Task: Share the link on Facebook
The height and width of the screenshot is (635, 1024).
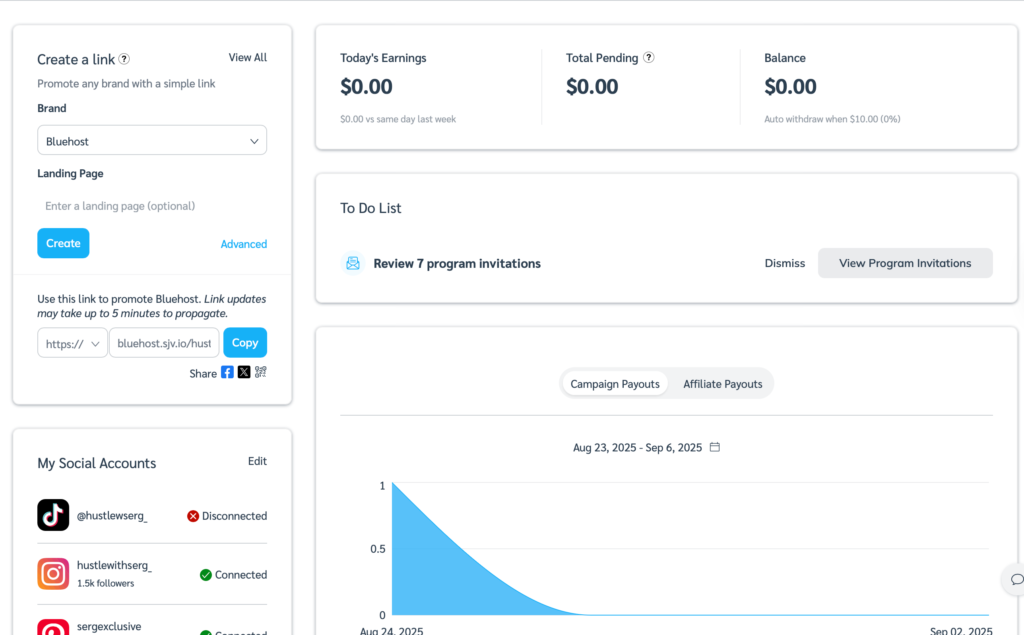Action: pyautogui.click(x=229, y=372)
